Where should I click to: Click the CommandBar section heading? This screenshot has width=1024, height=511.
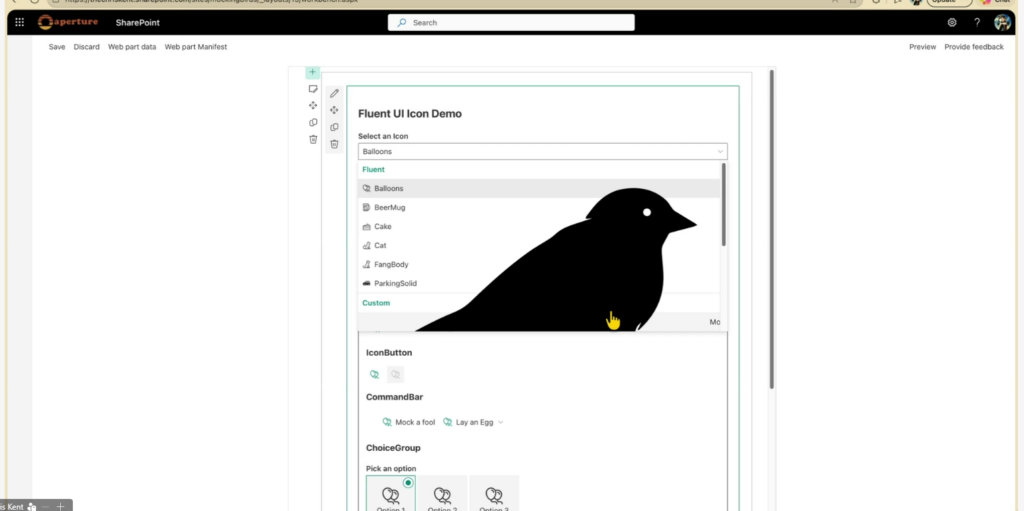coord(394,397)
